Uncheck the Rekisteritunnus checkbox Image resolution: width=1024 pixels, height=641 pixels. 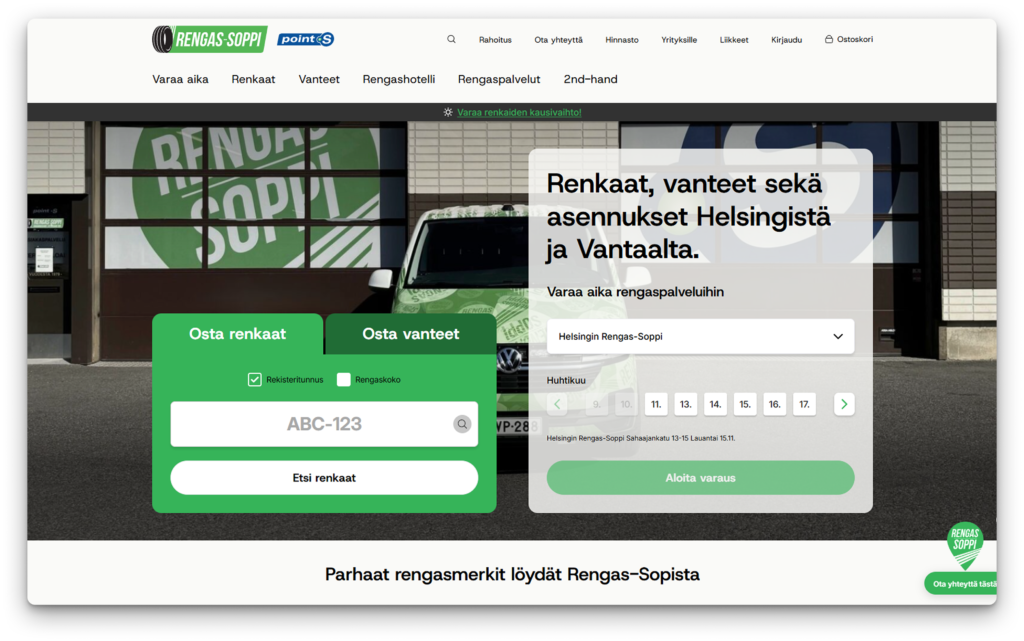254,380
